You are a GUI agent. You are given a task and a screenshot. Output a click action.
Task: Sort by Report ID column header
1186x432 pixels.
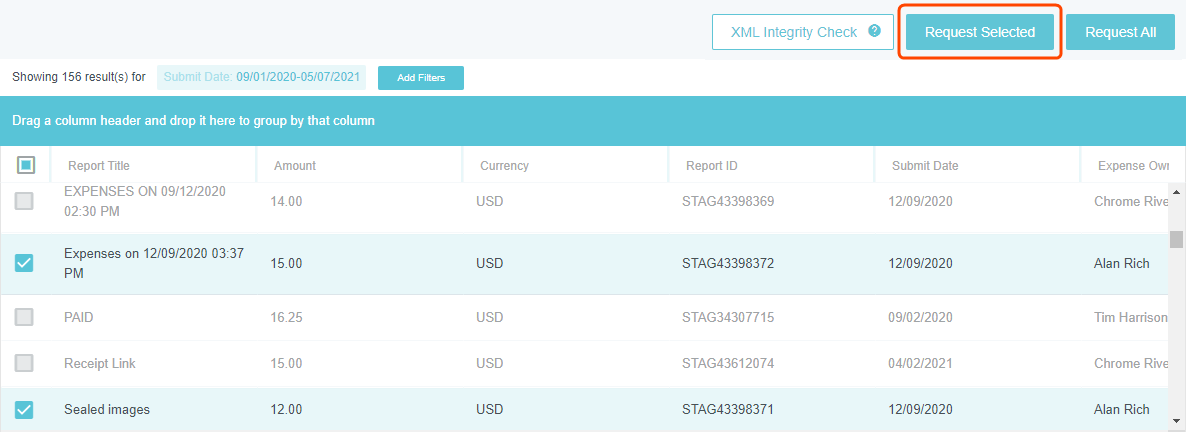712,166
